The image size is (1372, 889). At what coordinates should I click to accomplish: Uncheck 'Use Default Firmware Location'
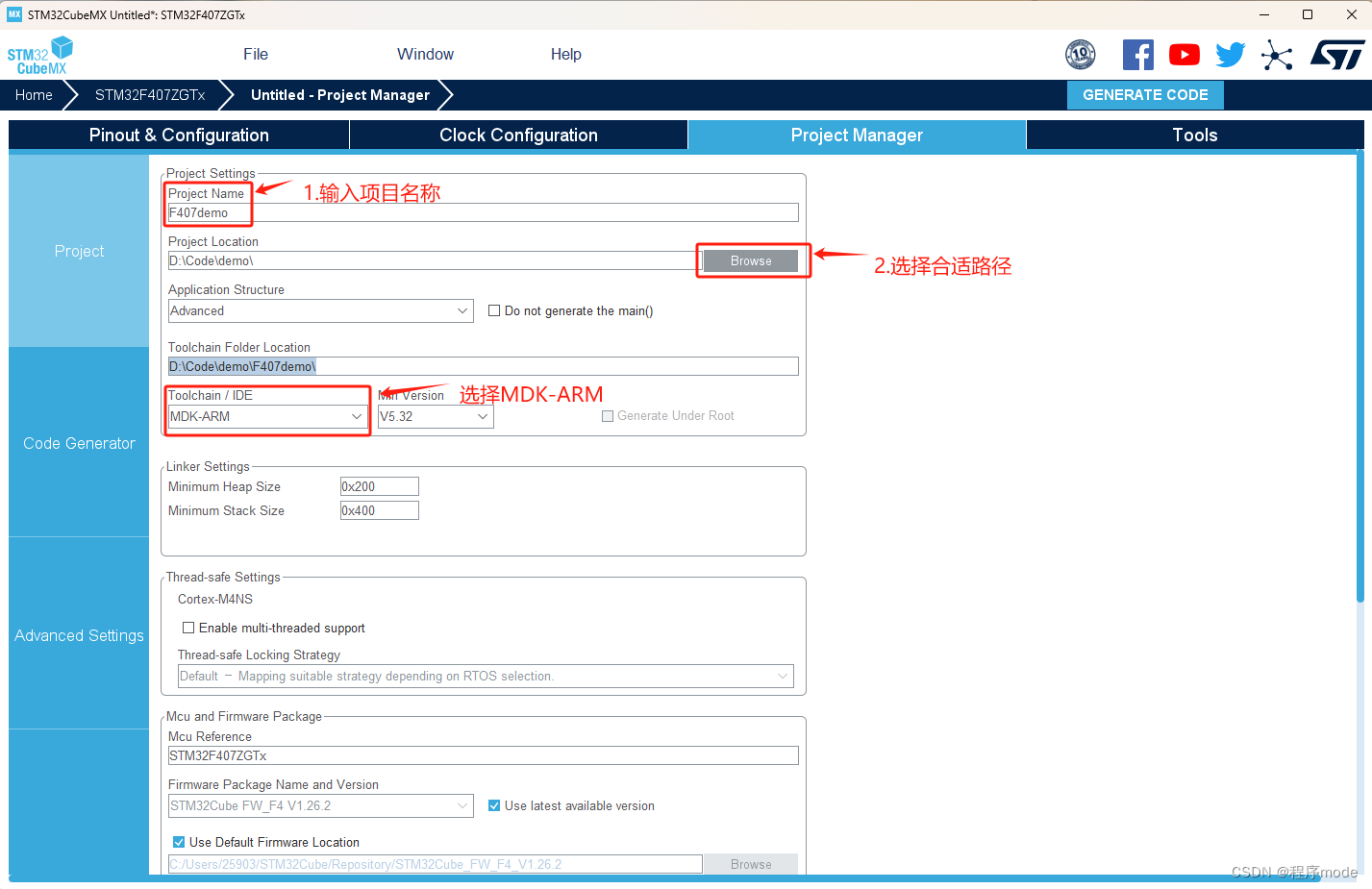pos(179,842)
